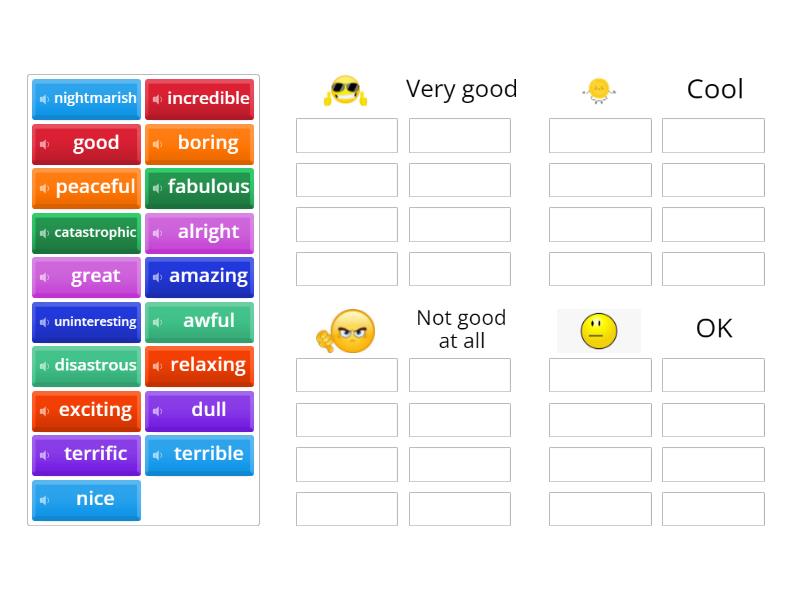Click the sunglasses emoji above 'Very good'
The height and width of the screenshot is (600, 800).
[346, 89]
